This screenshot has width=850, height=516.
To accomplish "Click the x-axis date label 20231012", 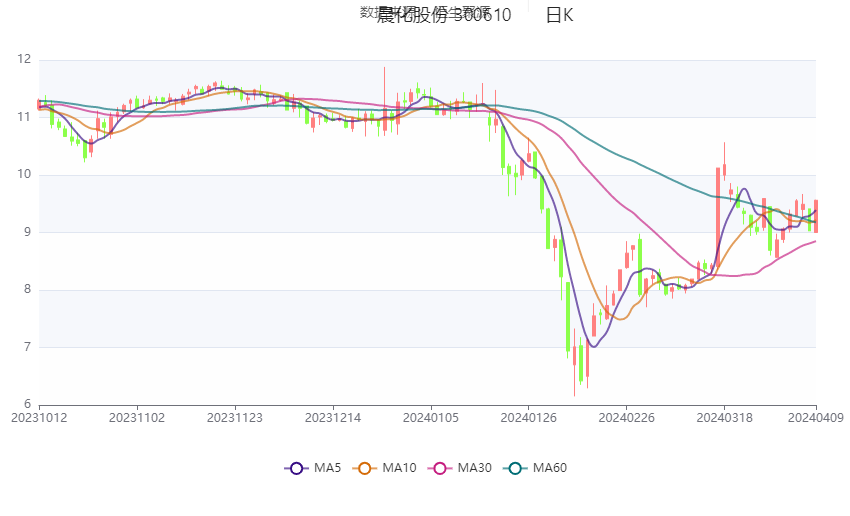I will coord(39,418).
